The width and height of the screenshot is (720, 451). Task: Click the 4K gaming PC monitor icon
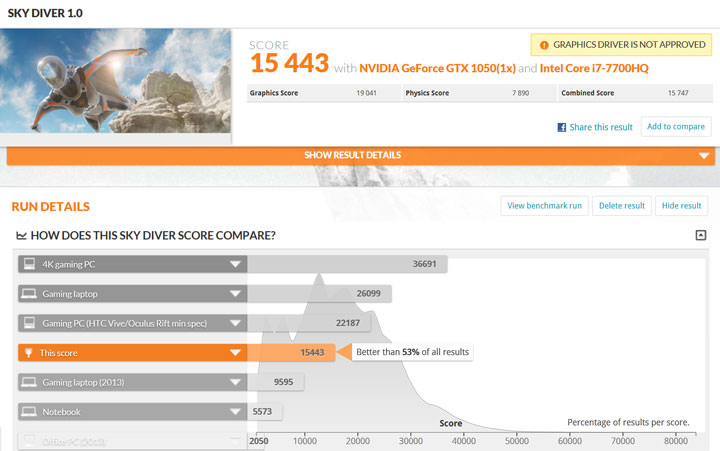coord(30,265)
